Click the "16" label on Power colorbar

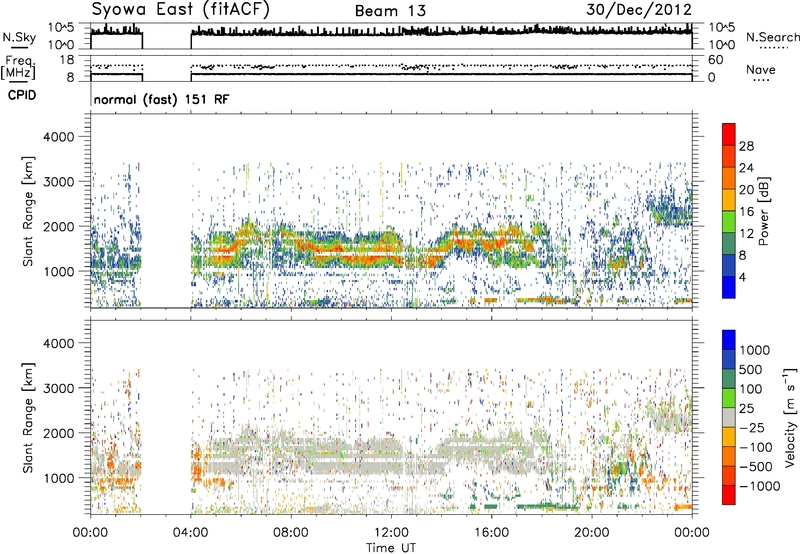746,212
